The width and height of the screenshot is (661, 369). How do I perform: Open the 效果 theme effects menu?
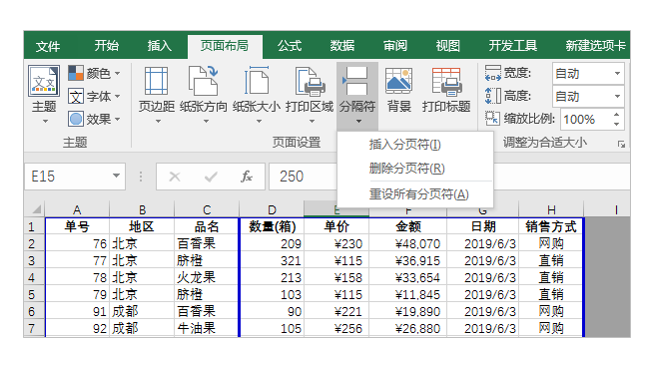94,119
